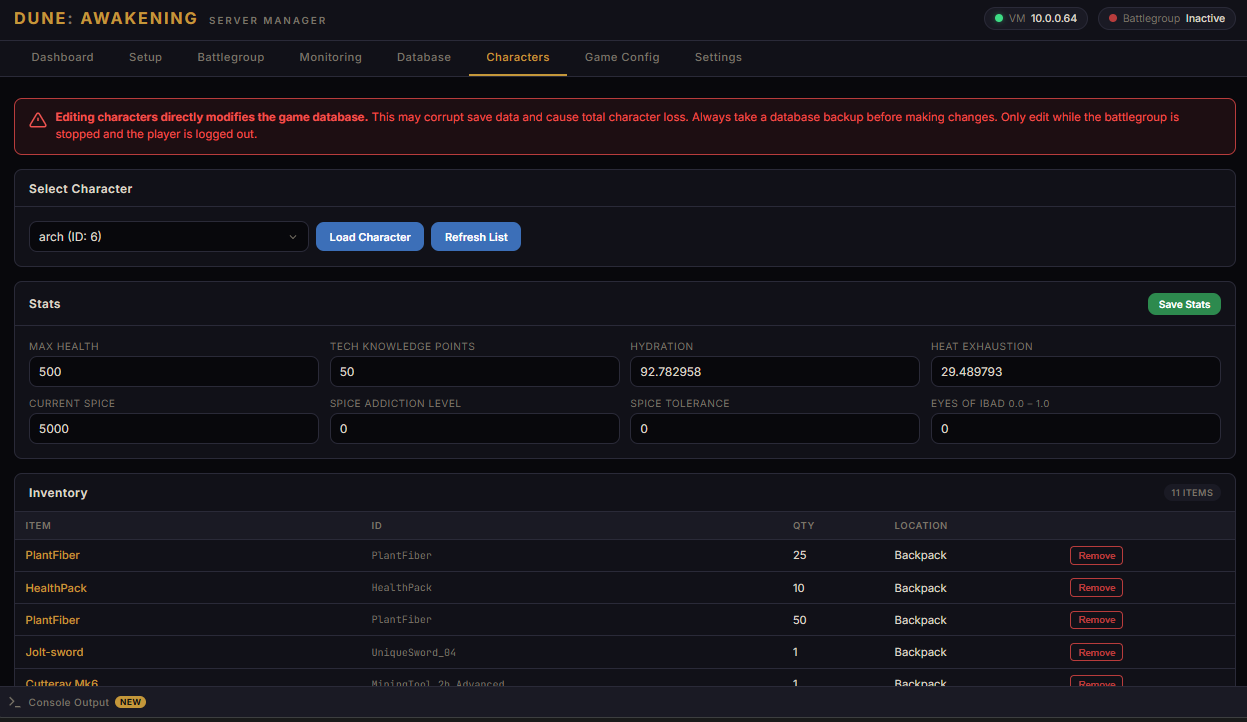
Task: Click the ITEM column header
Action: point(38,525)
